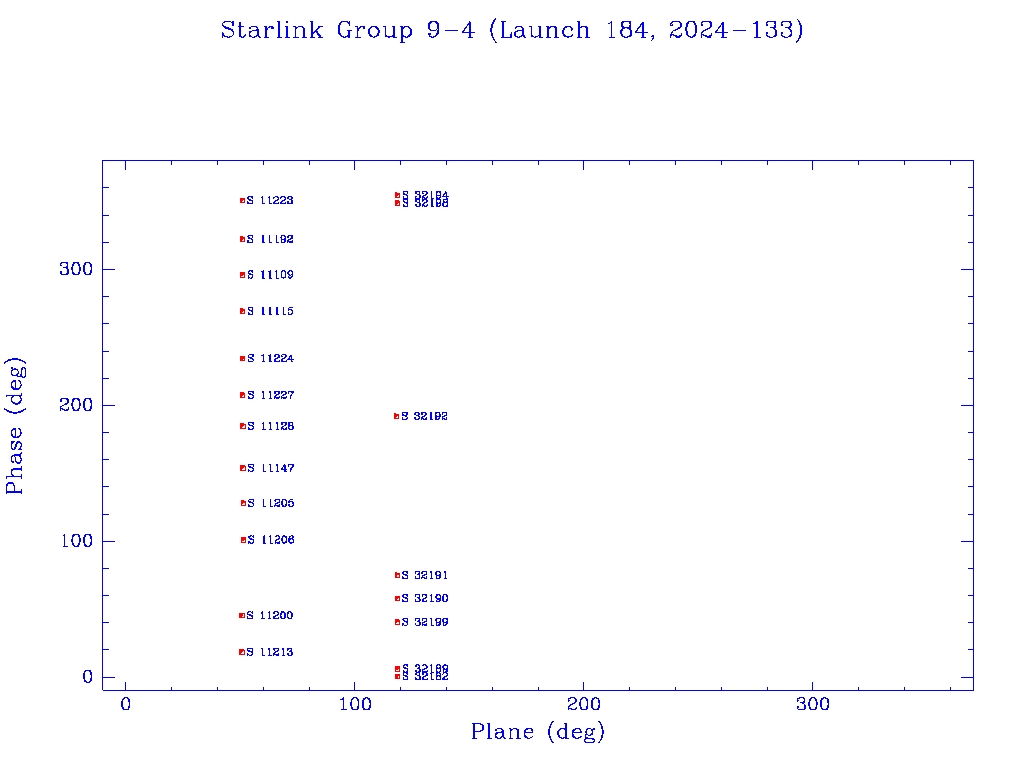Click the red data marker beside S 11224
Screen dimensions: 1024x768
point(242,359)
